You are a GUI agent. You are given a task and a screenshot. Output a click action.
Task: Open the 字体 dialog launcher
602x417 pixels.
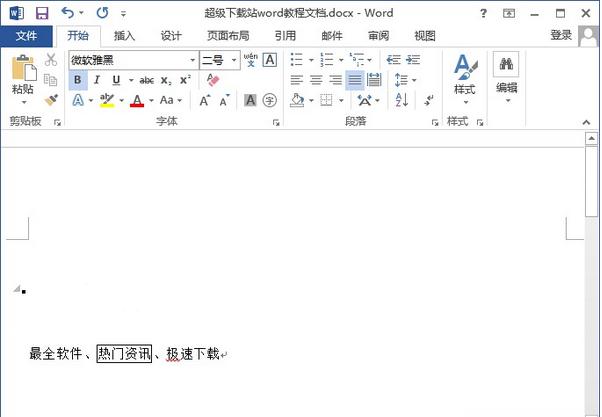pos(276,122)
